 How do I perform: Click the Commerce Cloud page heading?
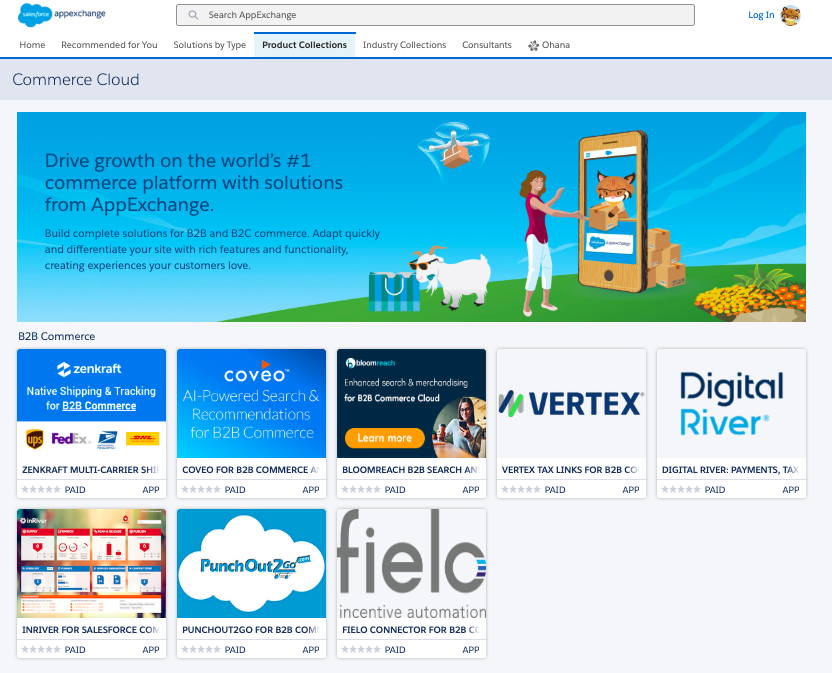pos(76,80)
